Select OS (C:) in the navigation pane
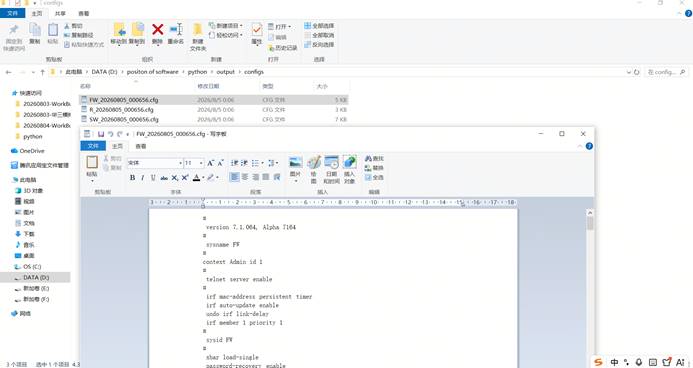693x368 pixels. [32, 267]
